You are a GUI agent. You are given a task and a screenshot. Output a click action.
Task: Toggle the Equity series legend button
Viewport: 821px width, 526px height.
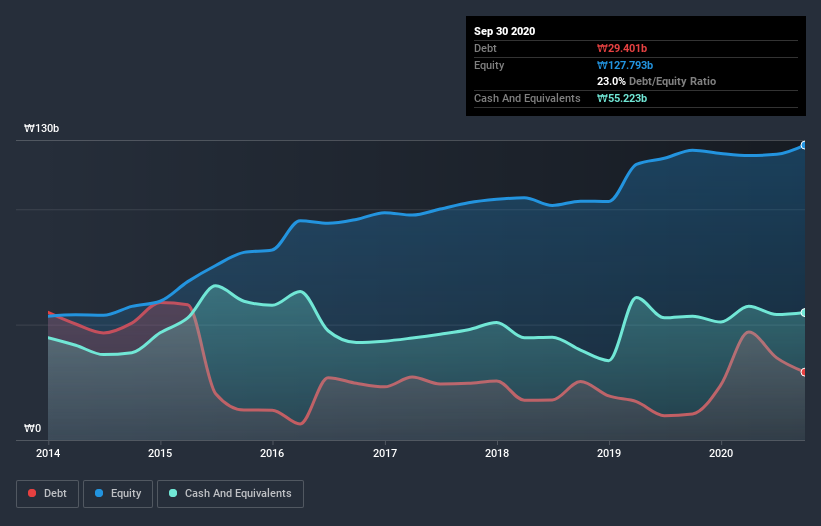118,494
